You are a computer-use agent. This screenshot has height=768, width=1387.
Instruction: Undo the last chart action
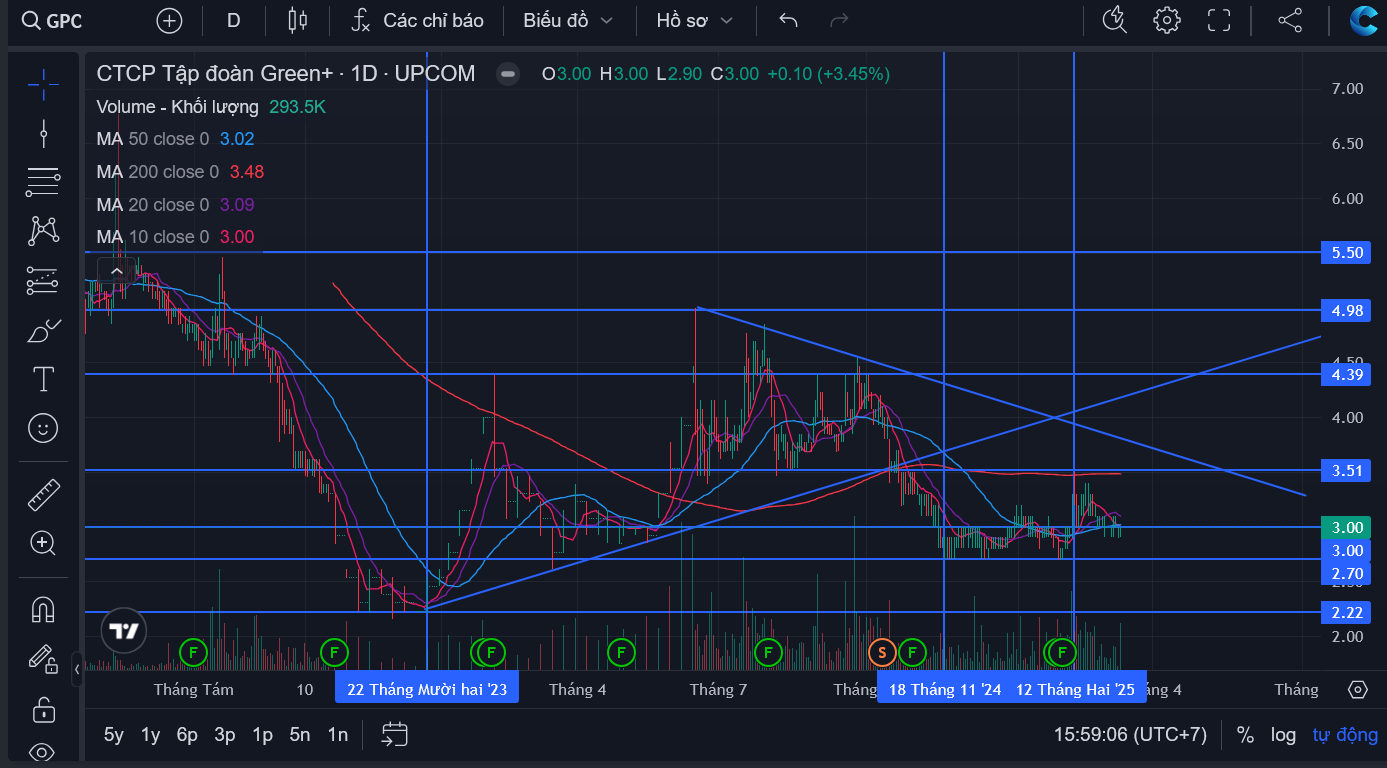(x=788, y=20)
